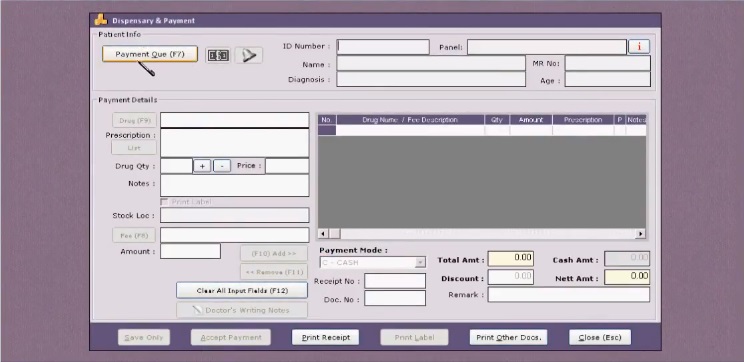The height and width of the screenshot is (362, 744).
Task: Focus the ID Number field
Action: pyautogui.click(x=383, y=46)
